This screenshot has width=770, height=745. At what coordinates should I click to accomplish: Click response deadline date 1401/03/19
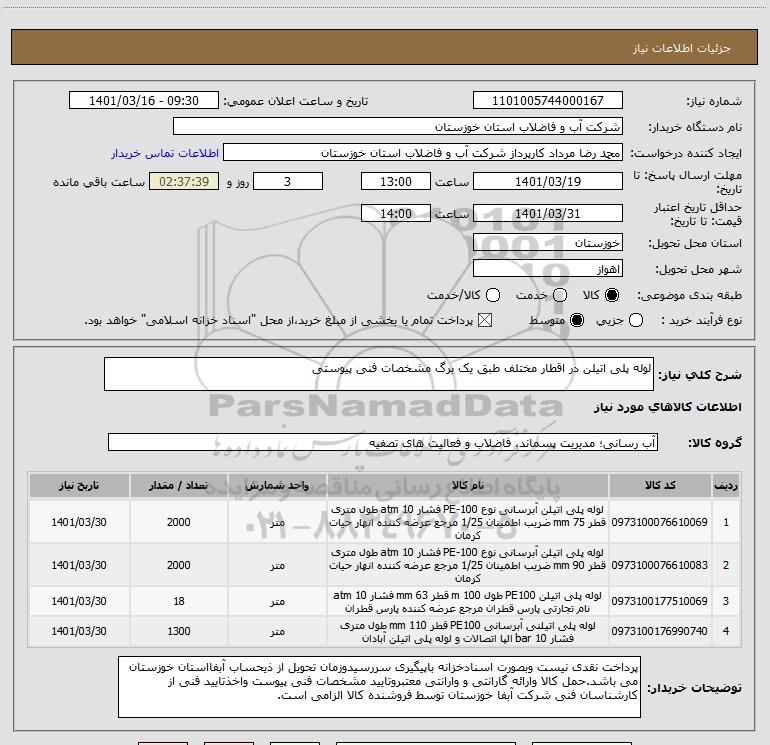(548, 181)
